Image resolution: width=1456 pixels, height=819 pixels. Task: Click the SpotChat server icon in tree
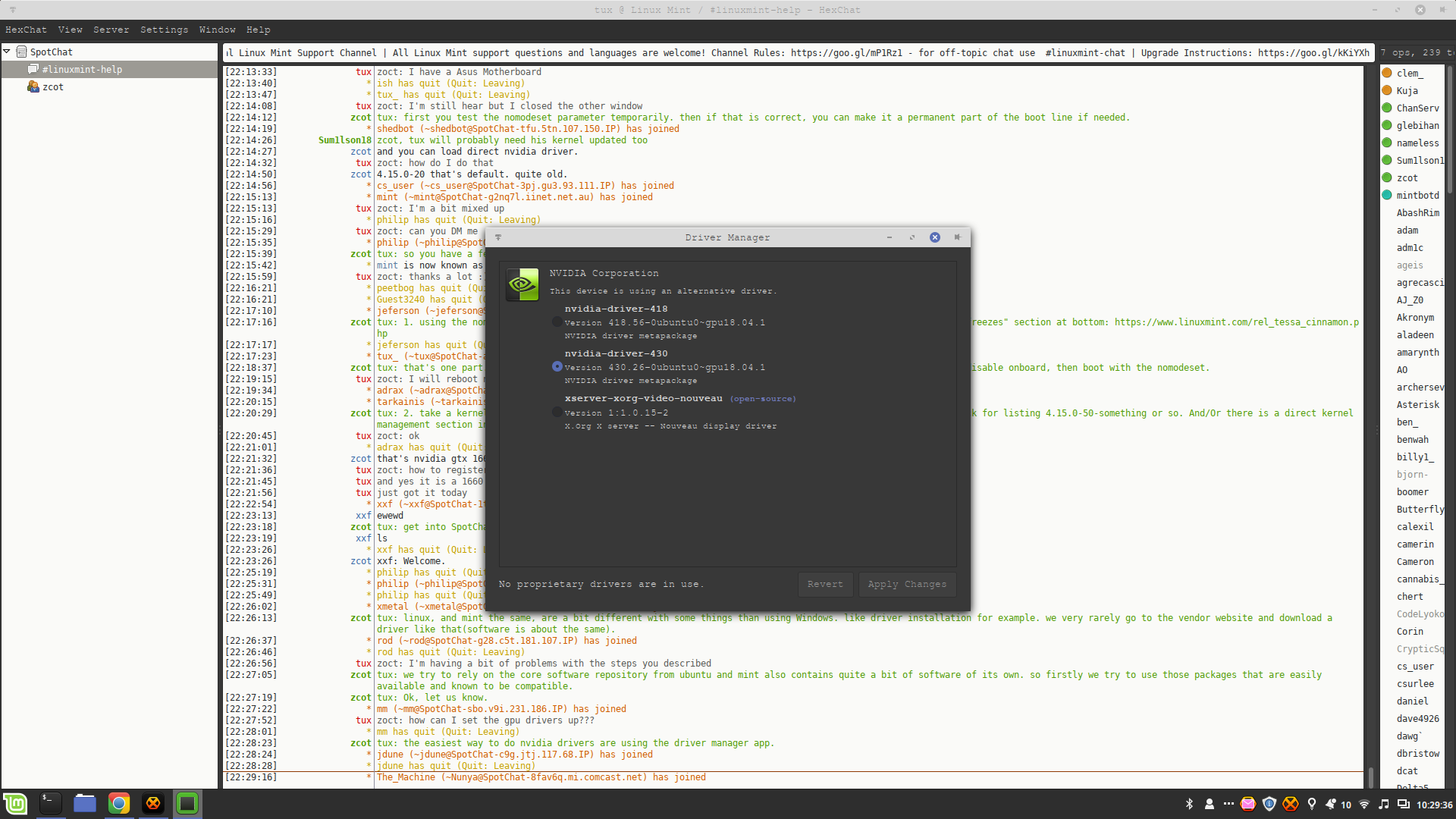click(22, 52)
